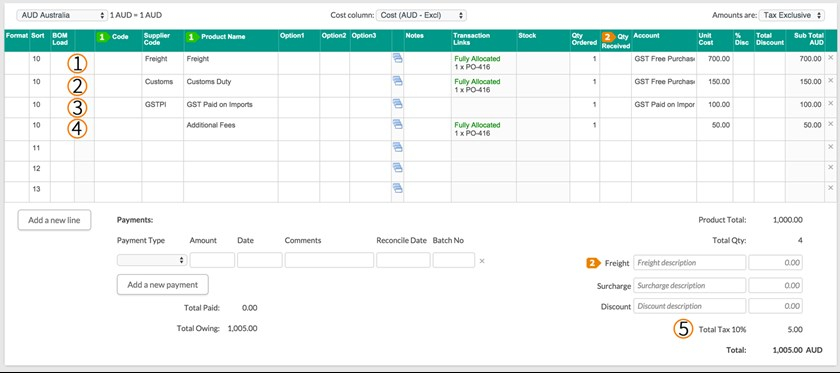This screenshot has height=373, width=840.
Task: Click the 700.00 unit cost cell
Action: click(715, 63)
